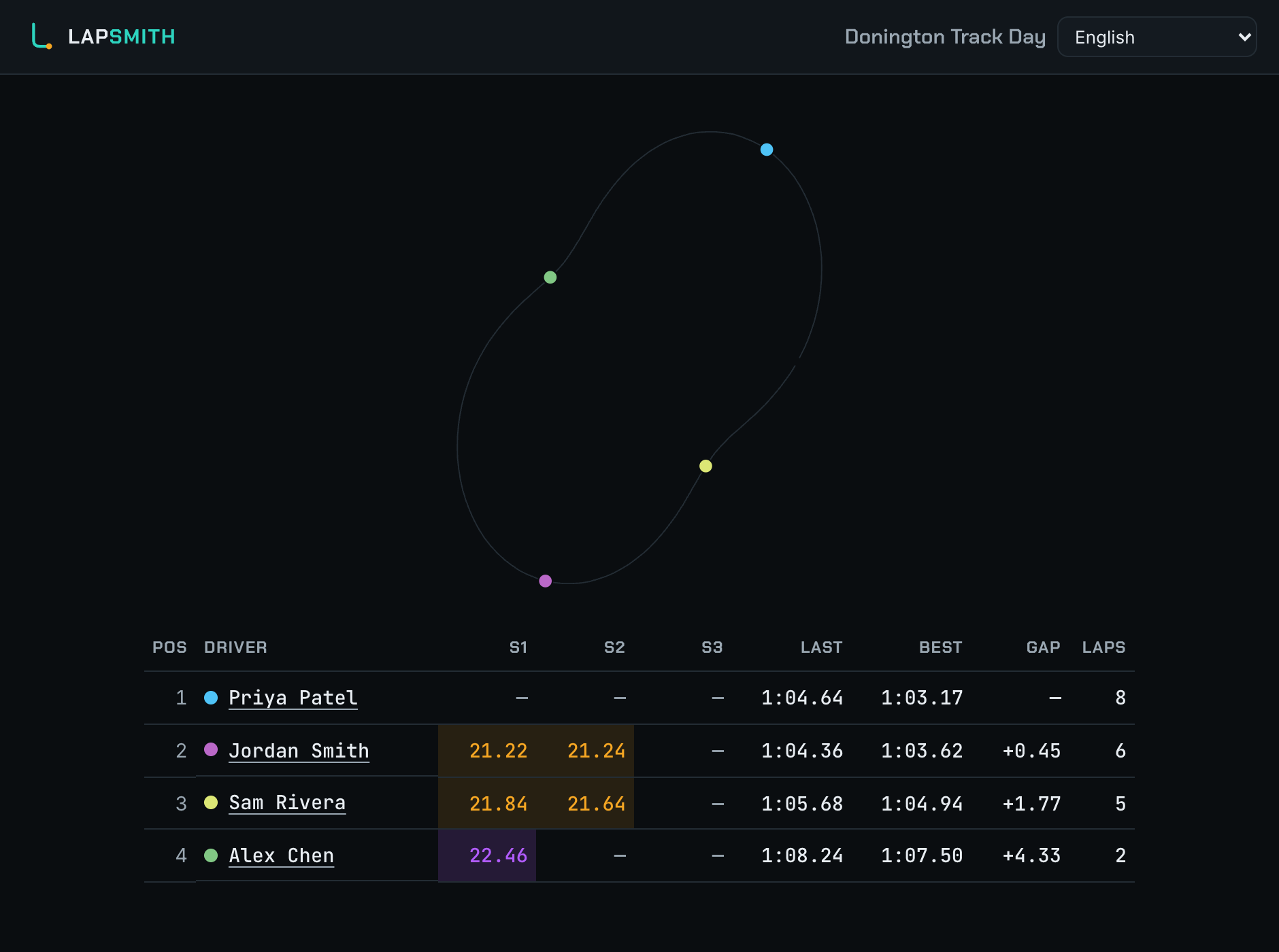Click Priya Patel's blue color dot
1279x952 pixels.
211,698
